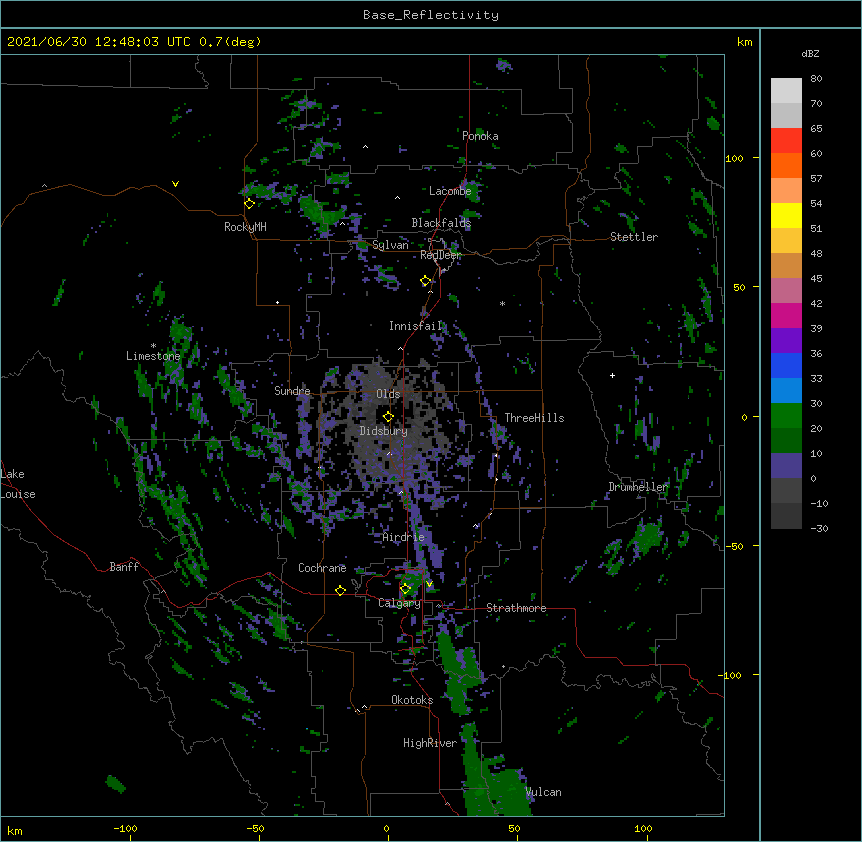Click the -50 tick on right axis
This screenshot has height=842, width=862.
pyautogui.click(x=733, y=546)
